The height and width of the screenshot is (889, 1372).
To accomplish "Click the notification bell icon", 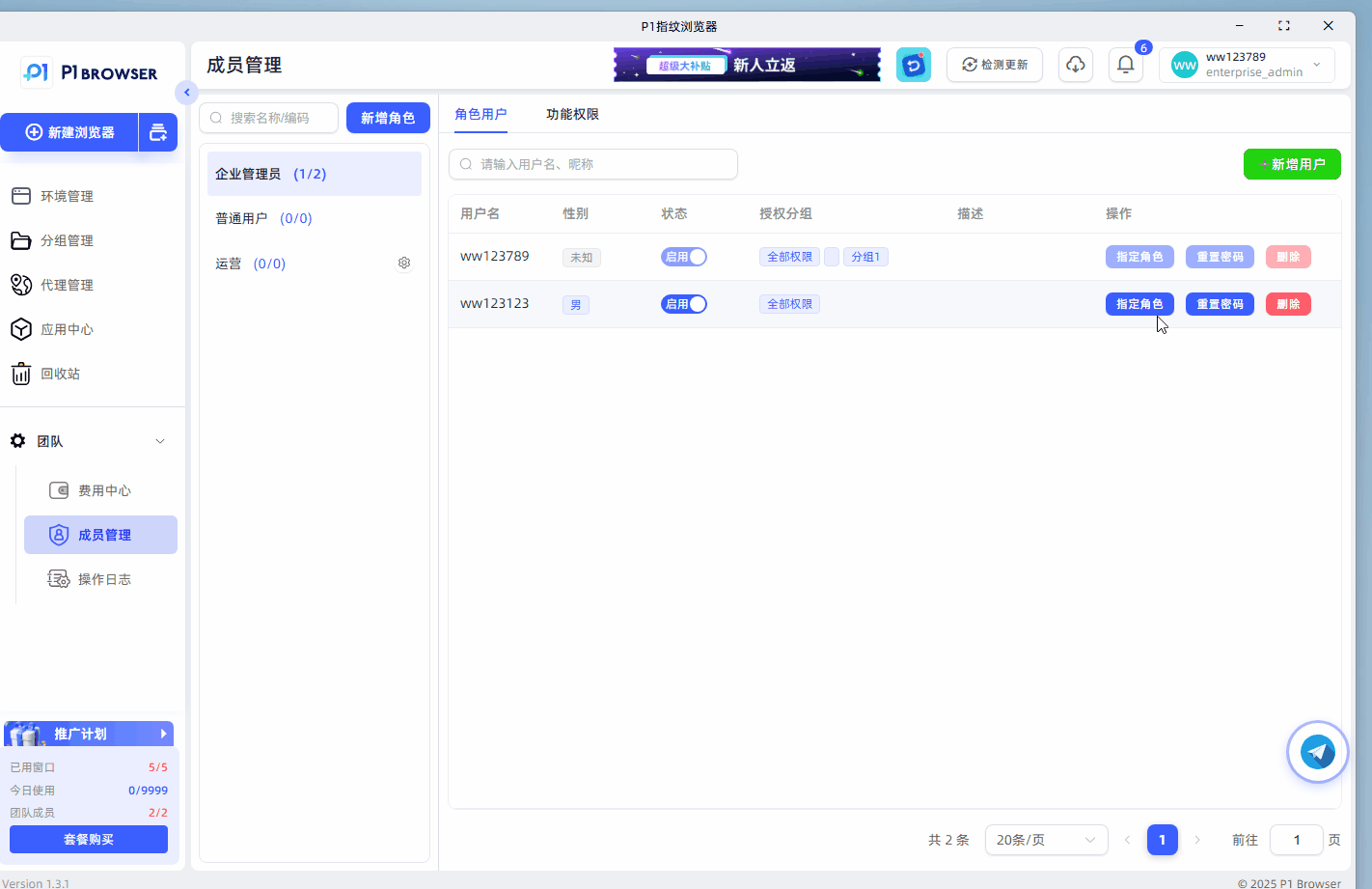I will tap(1125, 65).
